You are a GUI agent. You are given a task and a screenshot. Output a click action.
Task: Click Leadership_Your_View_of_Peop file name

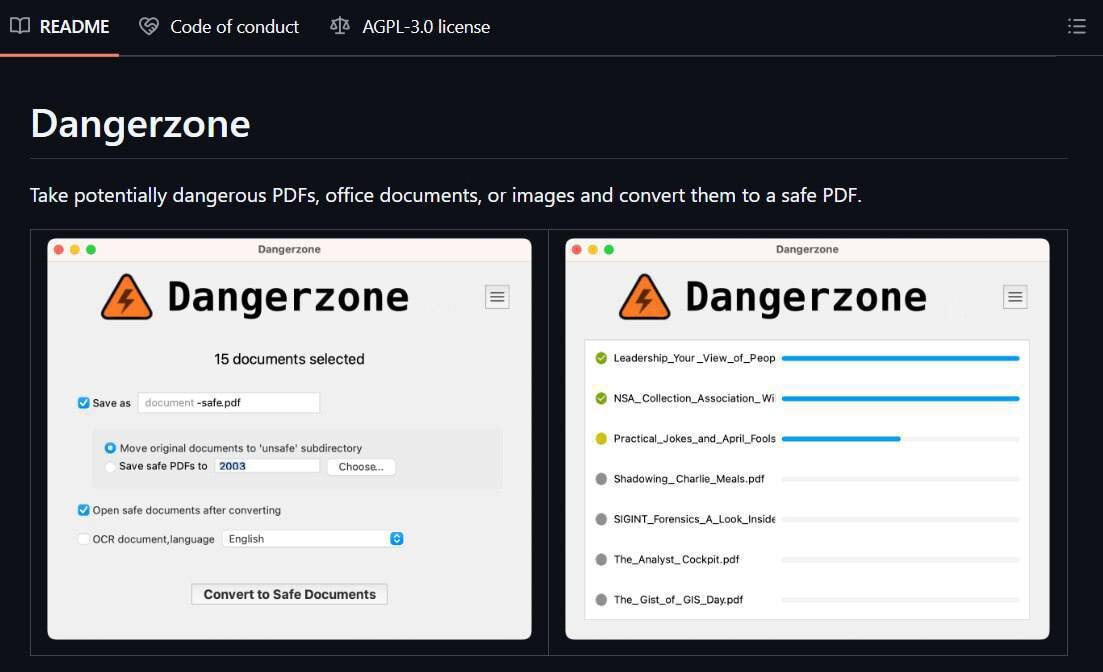pyautogui.click(x=694, y=358)
